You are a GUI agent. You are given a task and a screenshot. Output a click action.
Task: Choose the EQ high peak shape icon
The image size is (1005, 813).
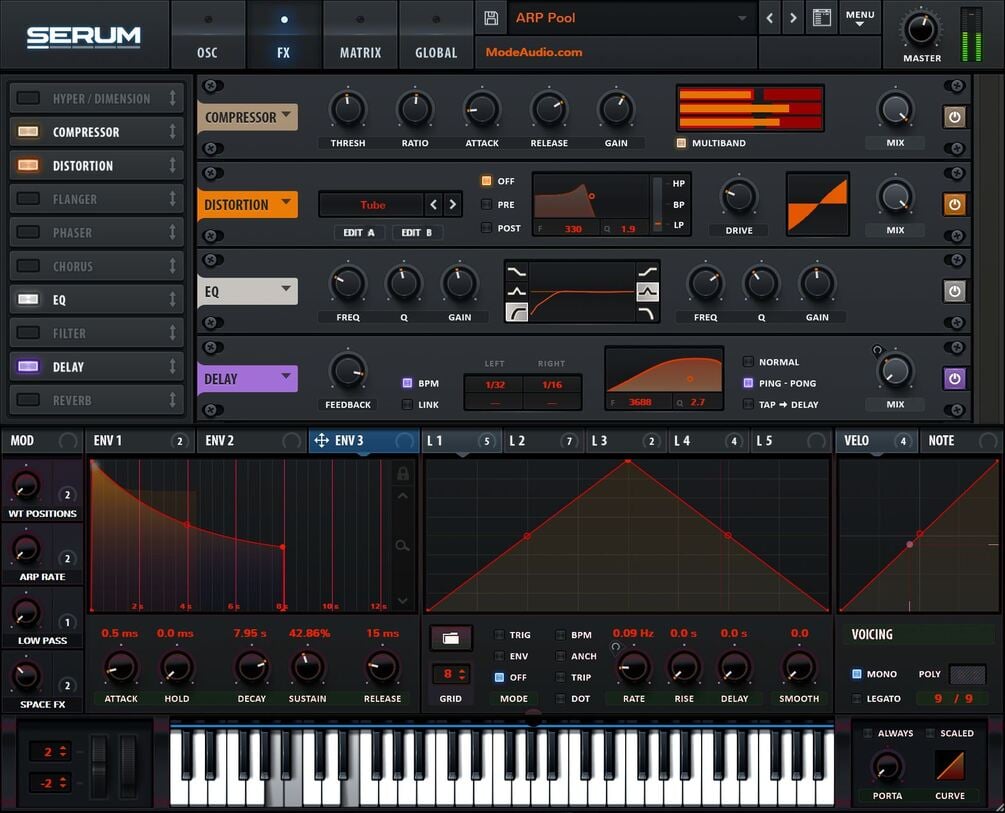pyautogui.click(x=647, y=292)
